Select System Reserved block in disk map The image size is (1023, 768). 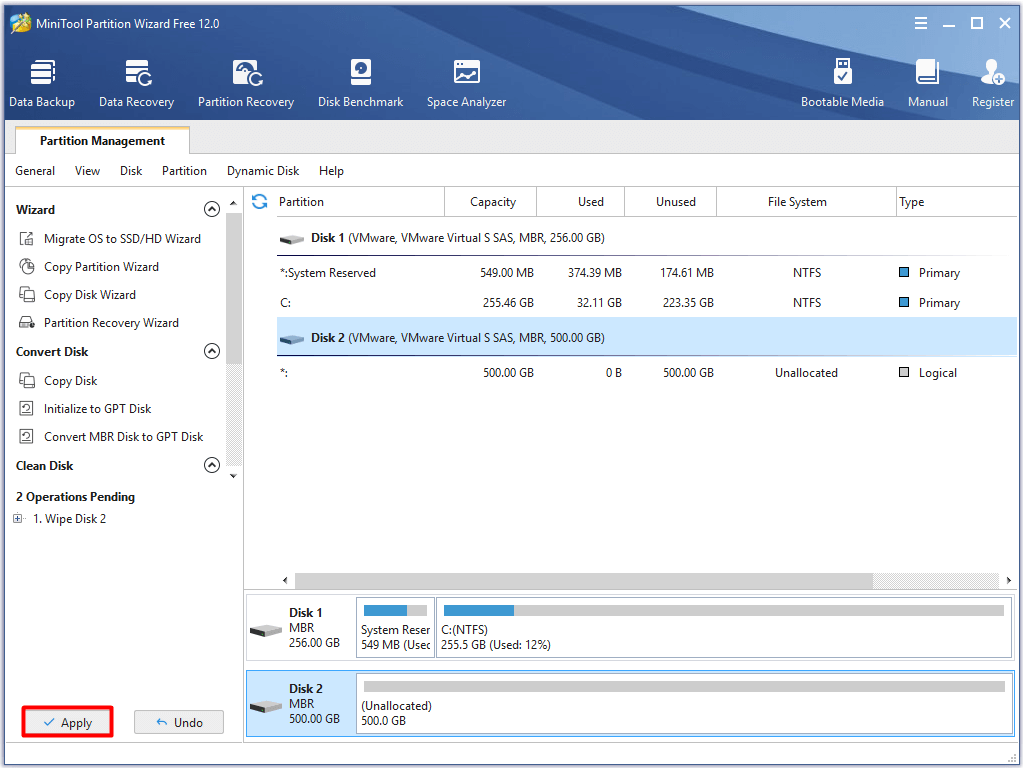pos(395,628)
